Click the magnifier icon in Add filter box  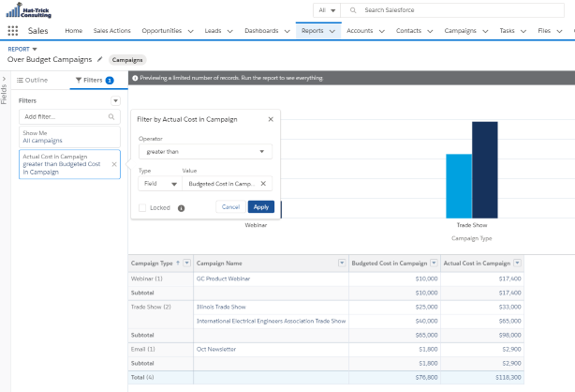pyautogui.click(x=111, y=117)
